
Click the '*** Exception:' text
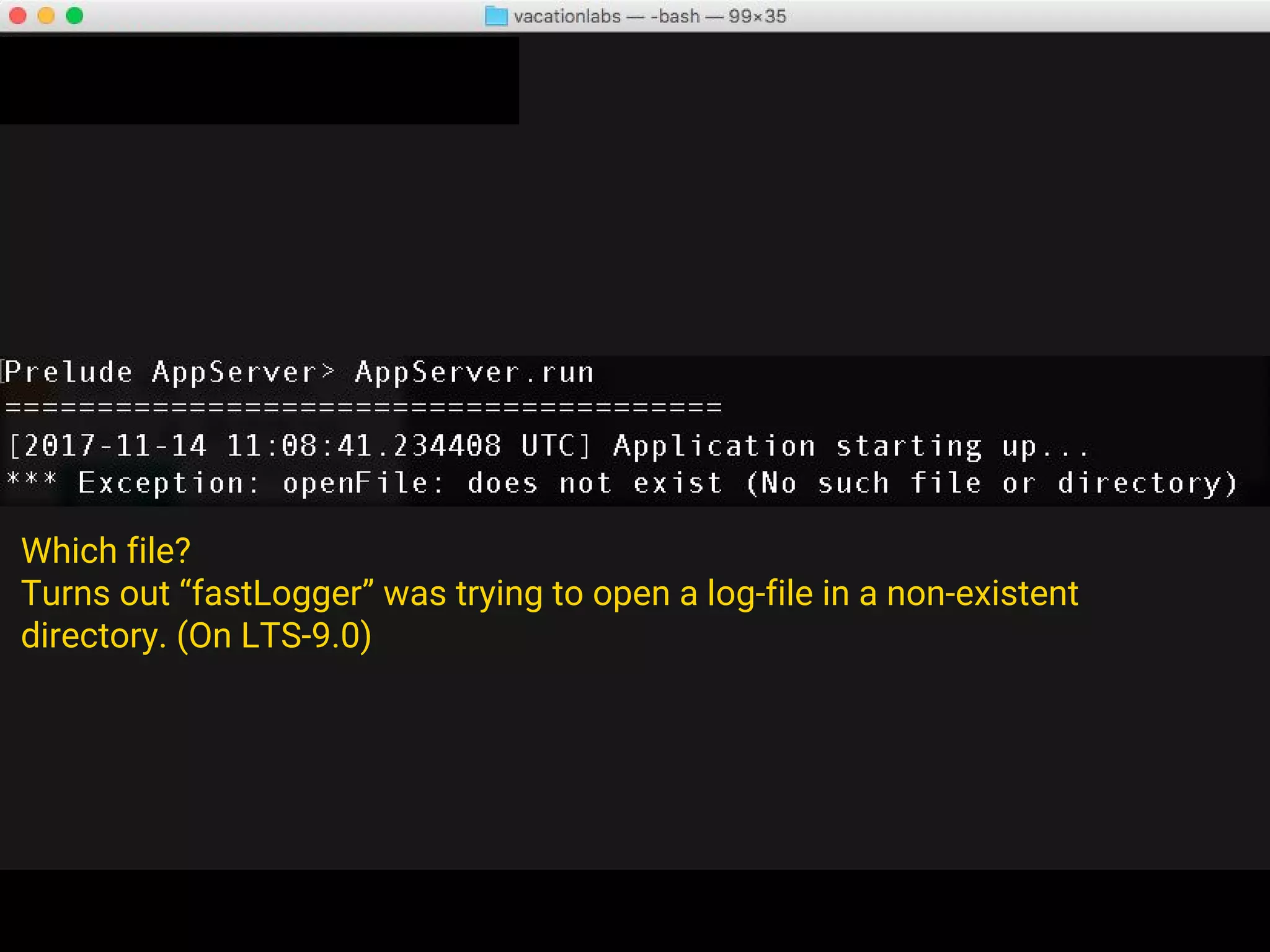[134, 483]
